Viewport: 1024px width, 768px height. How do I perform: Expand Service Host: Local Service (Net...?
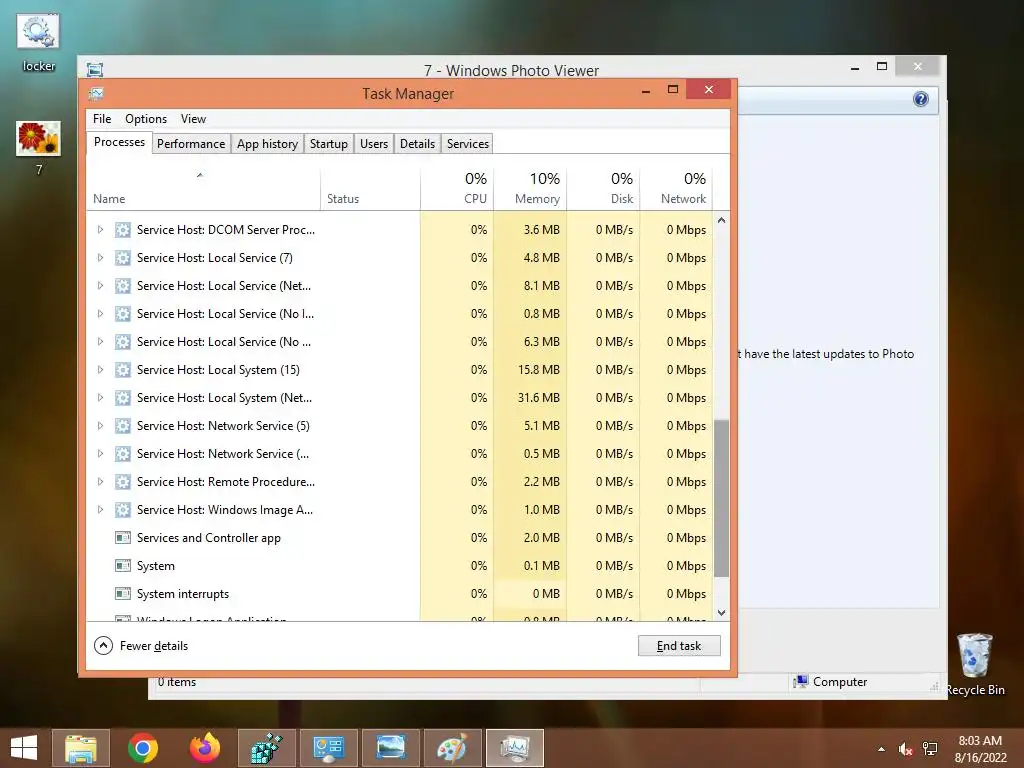100,286
